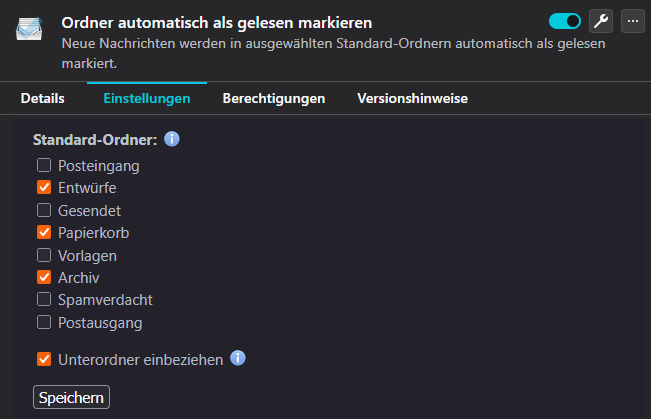Uncheck the Archiv checkbox

pyautogui.click(x=44, y=277)
